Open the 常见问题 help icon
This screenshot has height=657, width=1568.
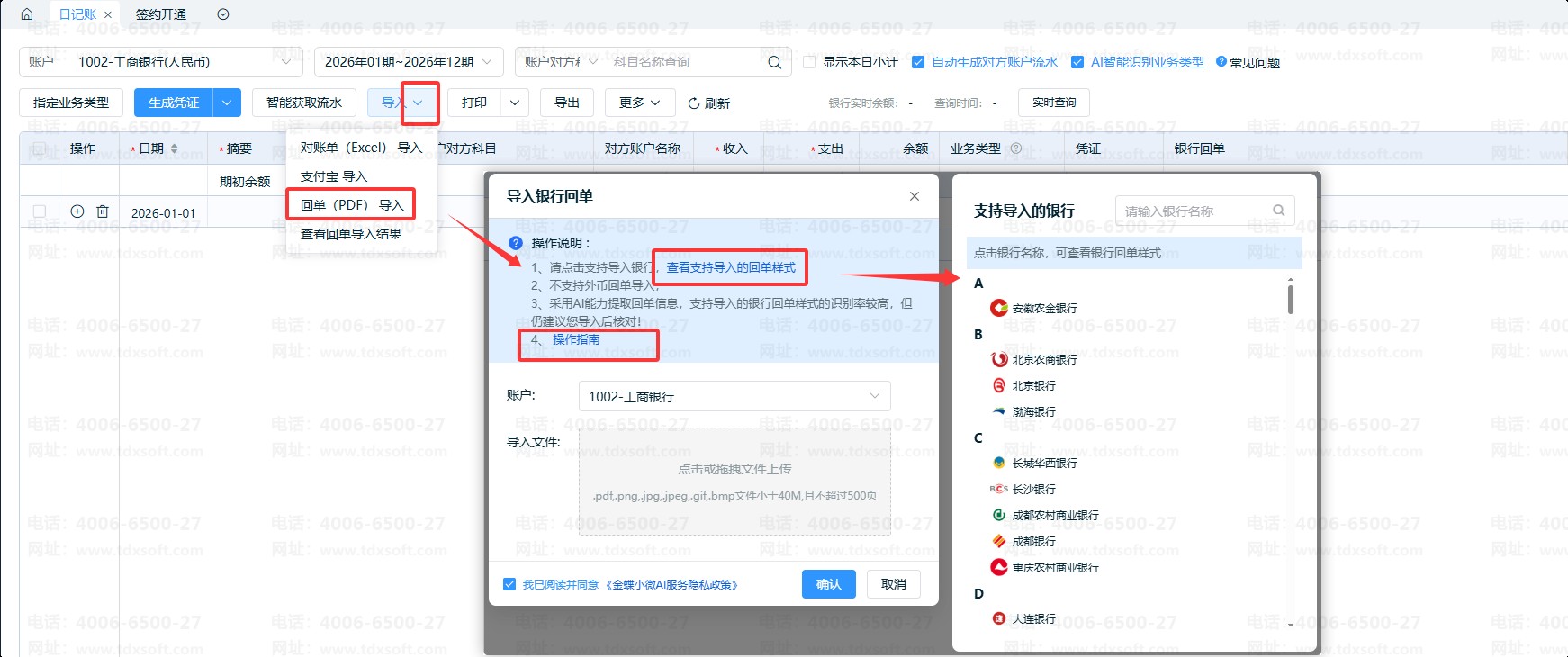pyautogui.click(x=1221, y=62)
